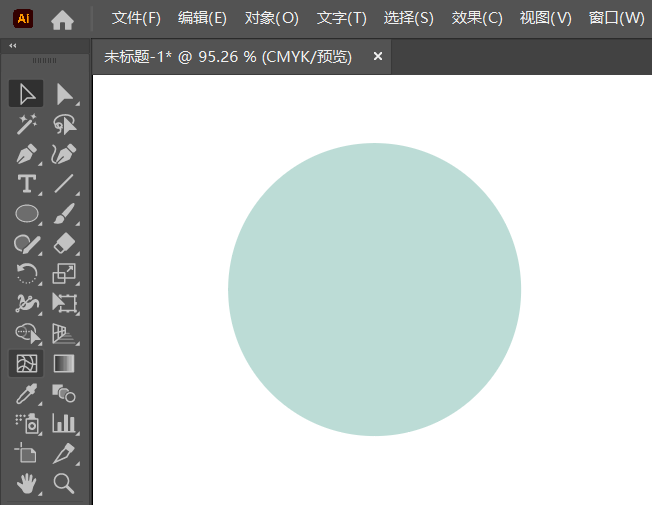Open the 对象(O) menu

tap(272, 18)
